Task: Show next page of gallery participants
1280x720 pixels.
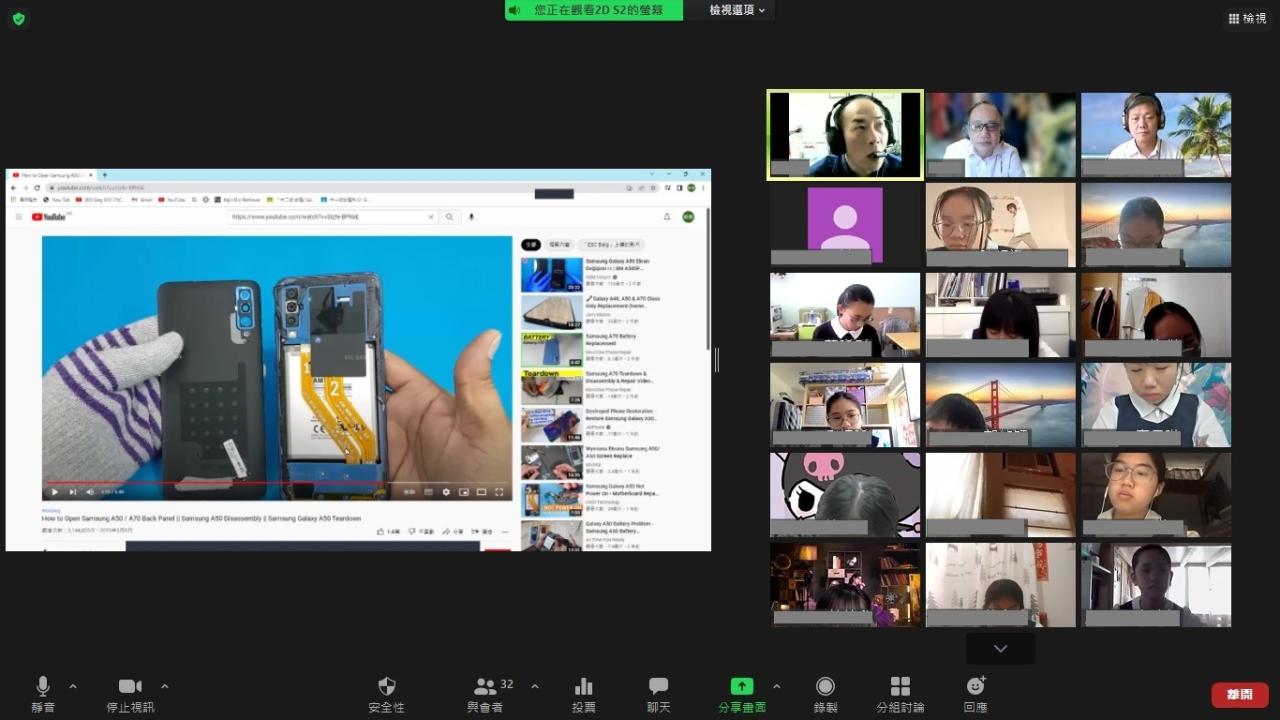Action: tap(1000, 648)
